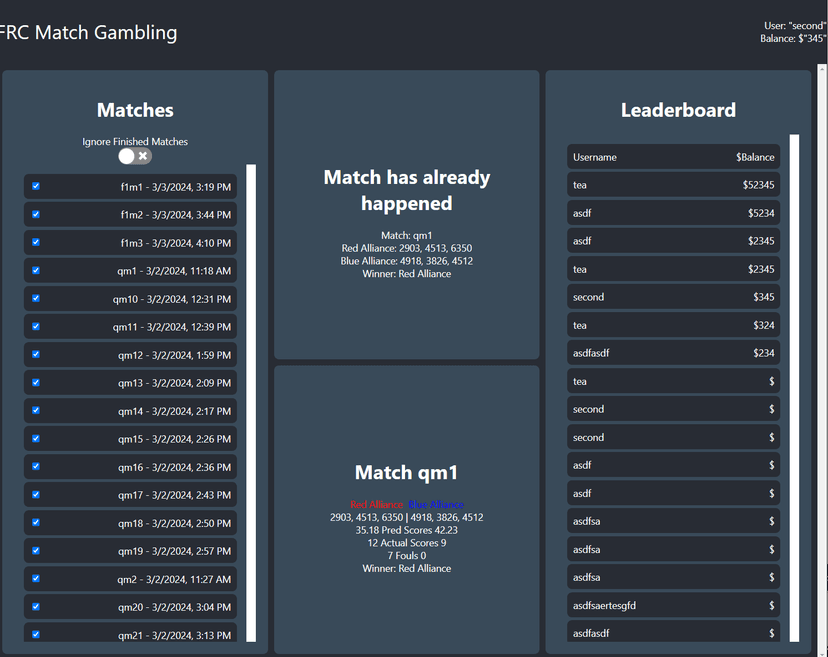The width and height of the screenshot is (828, 657).
Task: Click the FRC Match Gambling title
Action: 88,33
